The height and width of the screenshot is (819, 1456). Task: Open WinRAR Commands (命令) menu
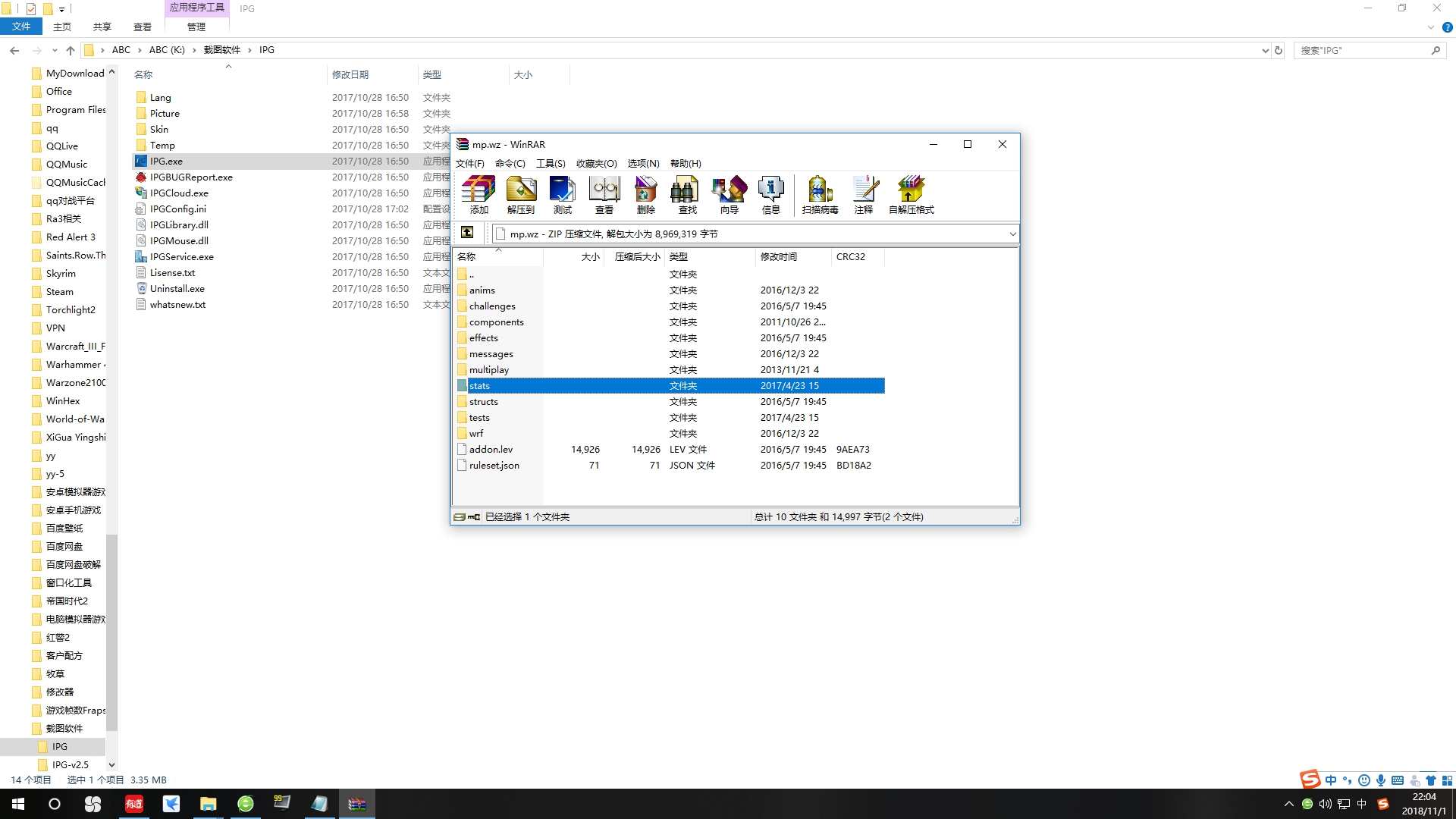point(510,164)
